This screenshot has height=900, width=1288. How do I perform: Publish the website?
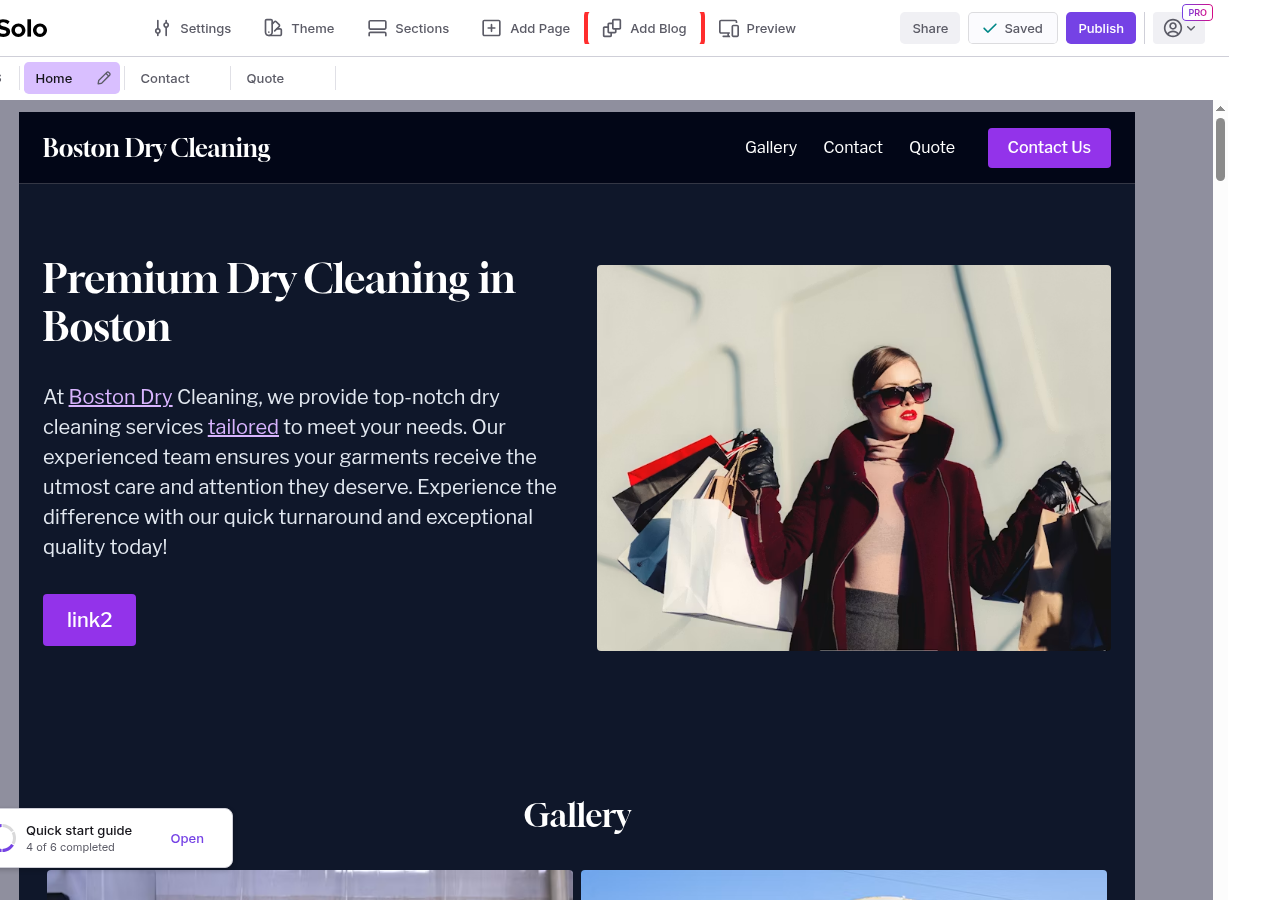pyautogui.click(x=1101, y=28)
